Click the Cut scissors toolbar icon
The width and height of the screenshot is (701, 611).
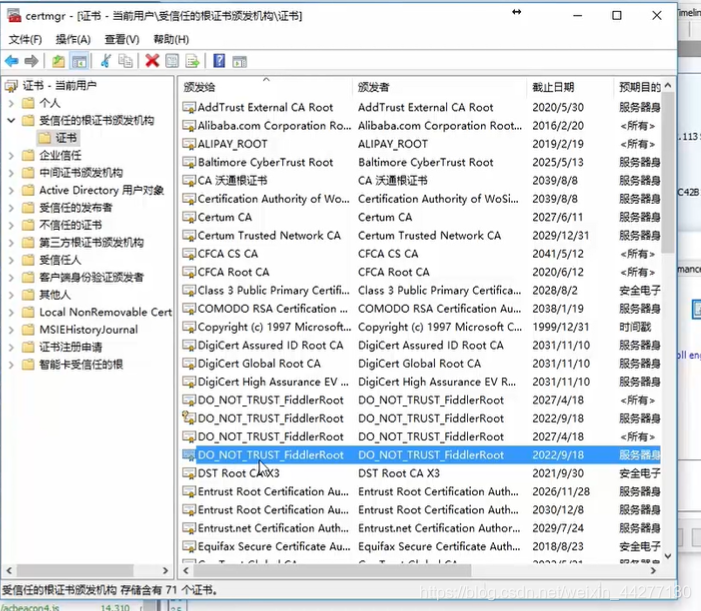coord(106,61)
